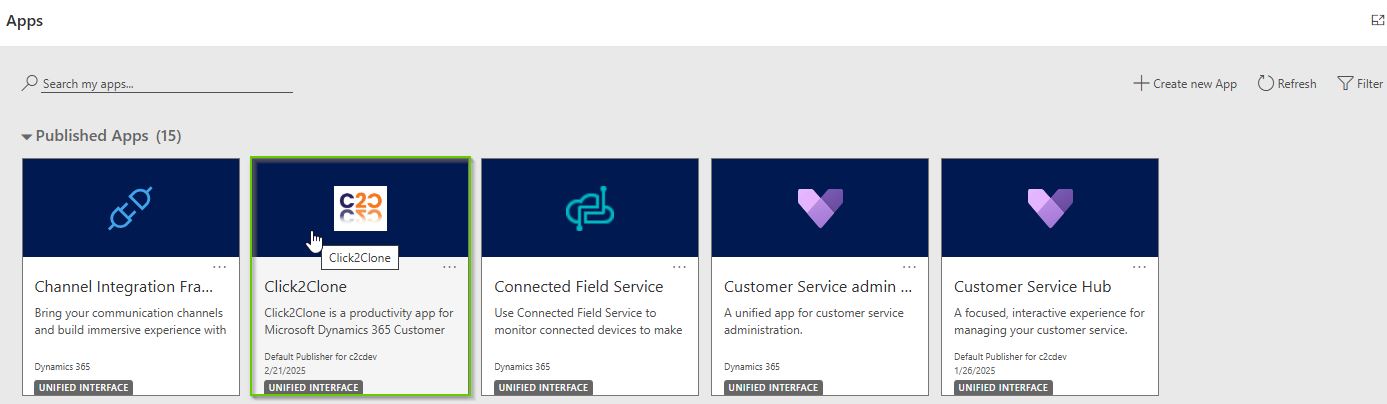
Task: Click Create new App
Action: pos(1185,84)
